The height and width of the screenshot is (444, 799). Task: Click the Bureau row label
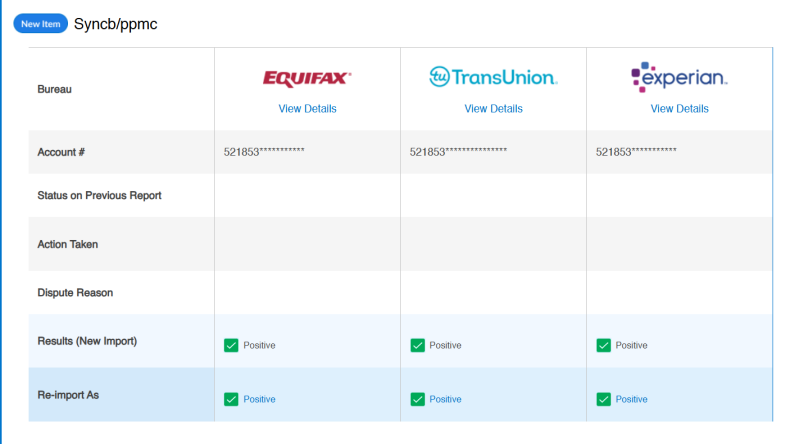coord(55,89)
